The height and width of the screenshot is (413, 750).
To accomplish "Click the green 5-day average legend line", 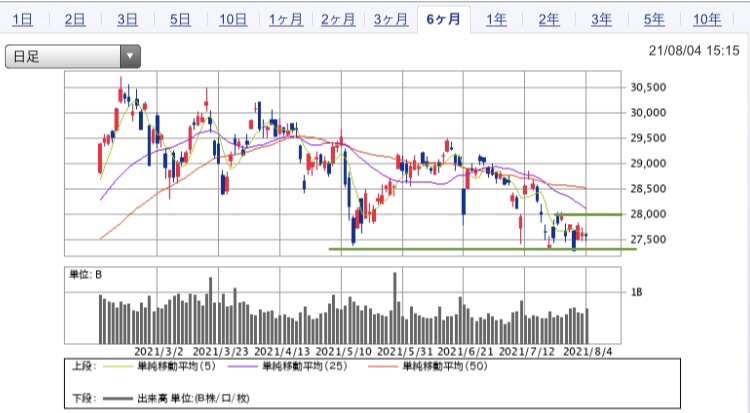I will click(x=118, y=367).
